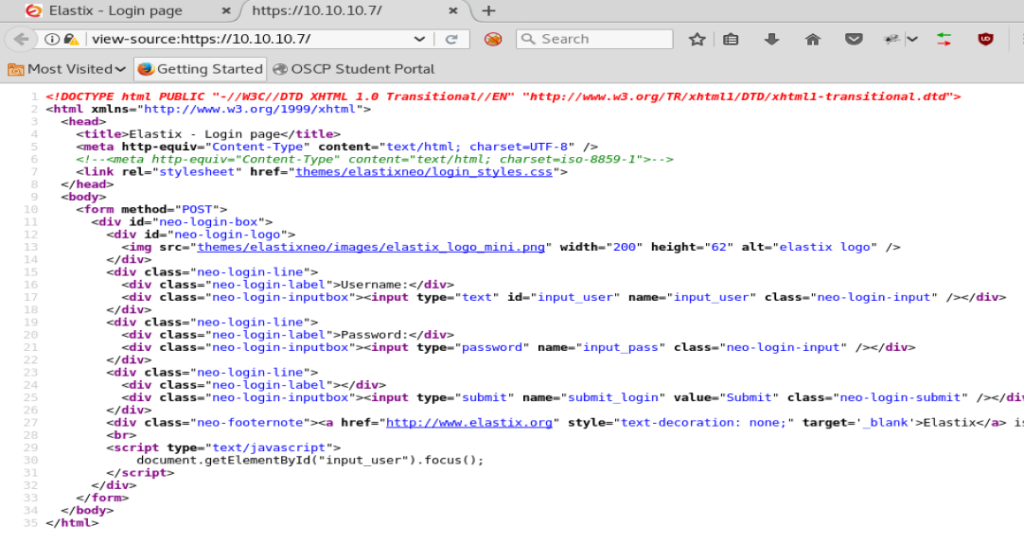Click the input_user id attribute value
Viewport: 1024px width, 542px height.
point(575,297)
